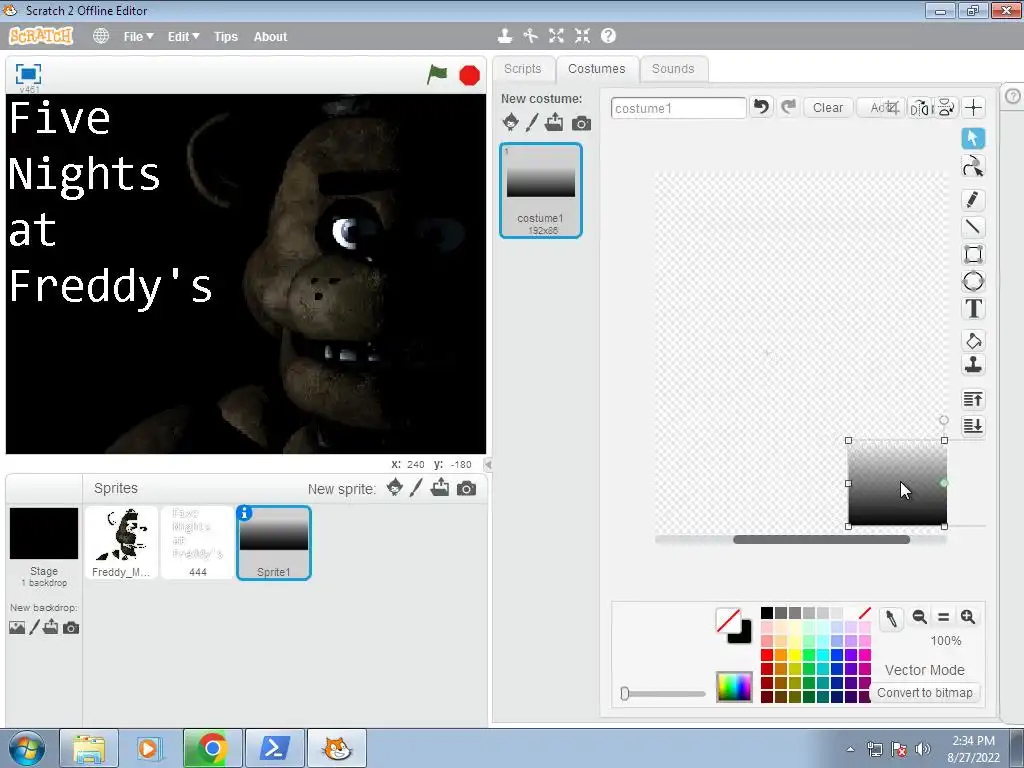Switch to the Scripts tab
This screenshot has height=768, width=1024.
pos(522,69)
